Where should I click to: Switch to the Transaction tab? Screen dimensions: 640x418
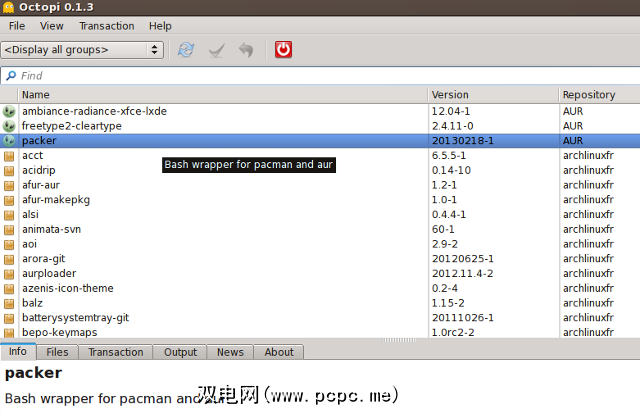(116, 352)
